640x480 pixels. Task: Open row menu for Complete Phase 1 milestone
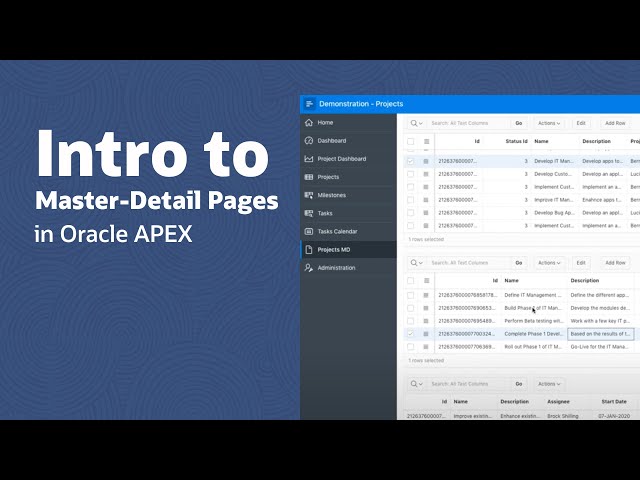tap(426, 334)
